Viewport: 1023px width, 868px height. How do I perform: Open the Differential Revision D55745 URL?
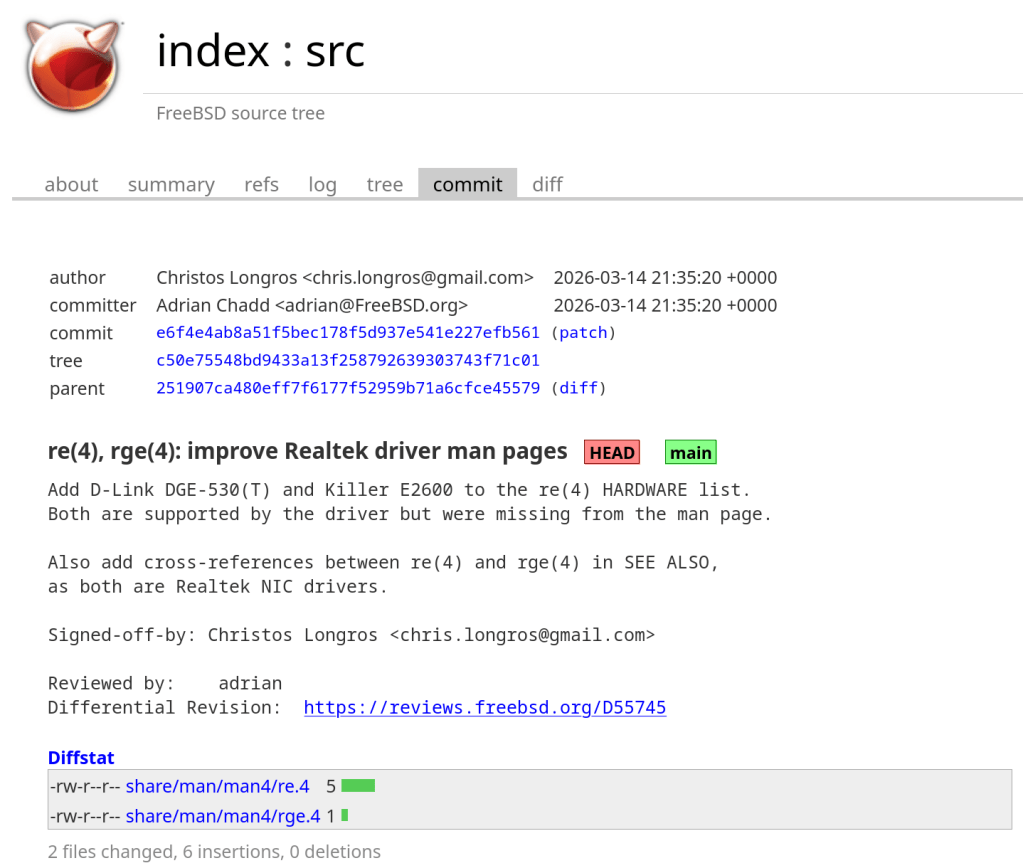tap(484, 708)
